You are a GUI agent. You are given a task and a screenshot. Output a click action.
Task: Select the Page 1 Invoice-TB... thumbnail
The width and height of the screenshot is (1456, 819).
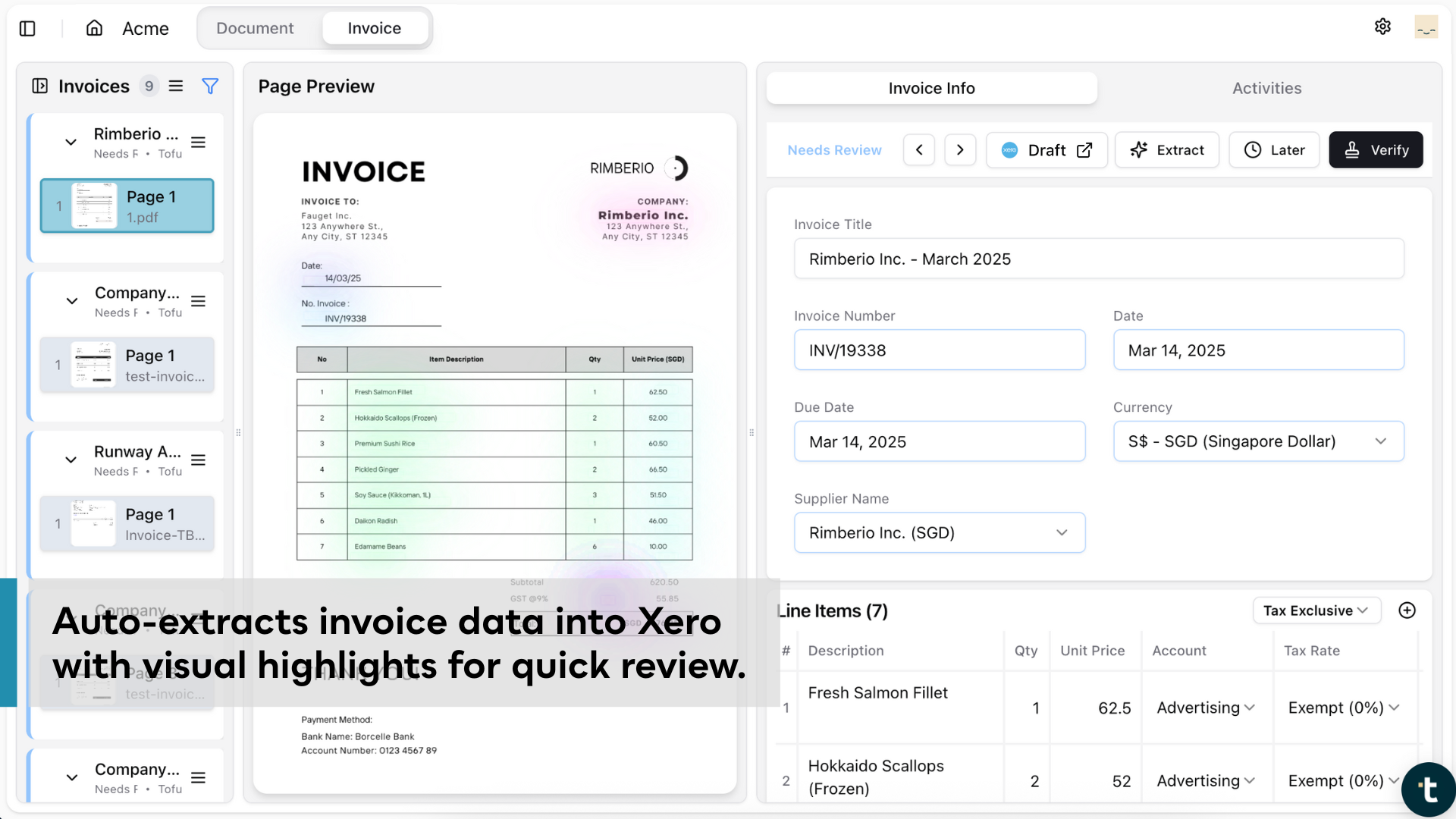(x=127, y=524)
